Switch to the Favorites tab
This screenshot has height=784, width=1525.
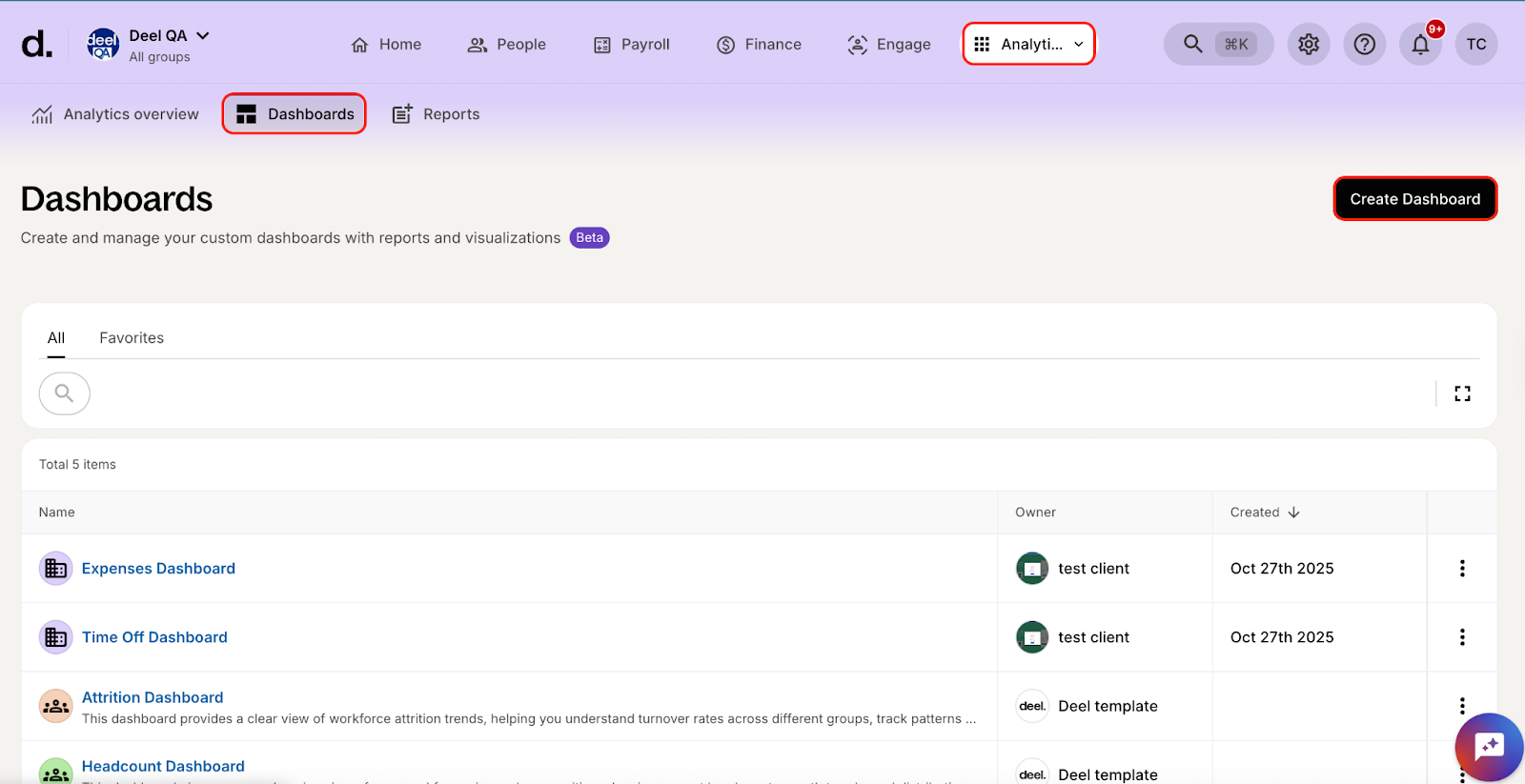(132, 338)
